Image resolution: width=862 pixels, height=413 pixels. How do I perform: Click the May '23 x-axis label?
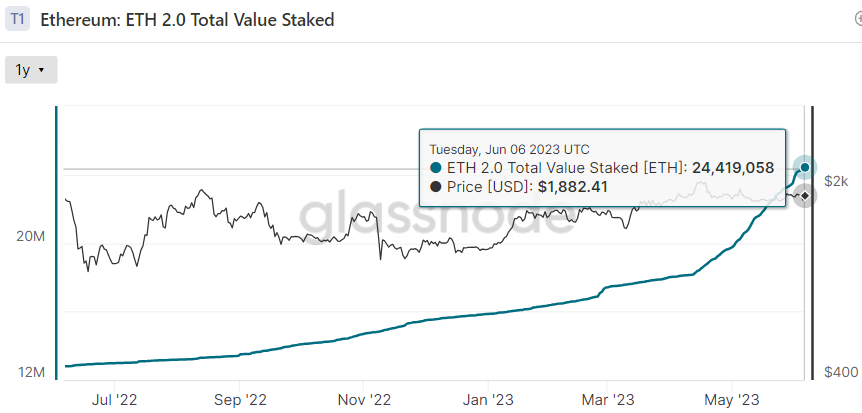(x=733, y=398)
